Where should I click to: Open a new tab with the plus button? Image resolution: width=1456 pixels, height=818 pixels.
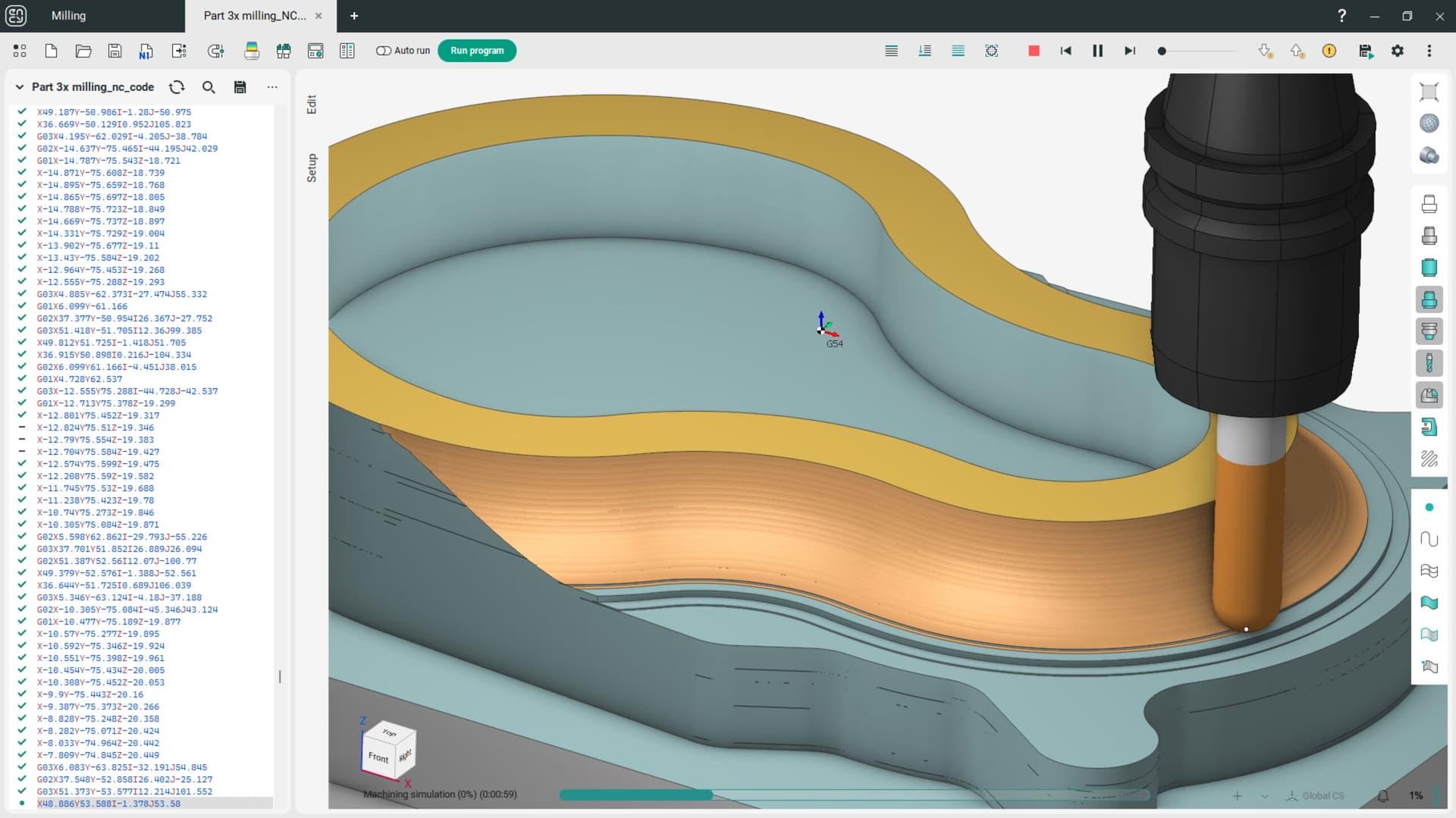[353, 15]
